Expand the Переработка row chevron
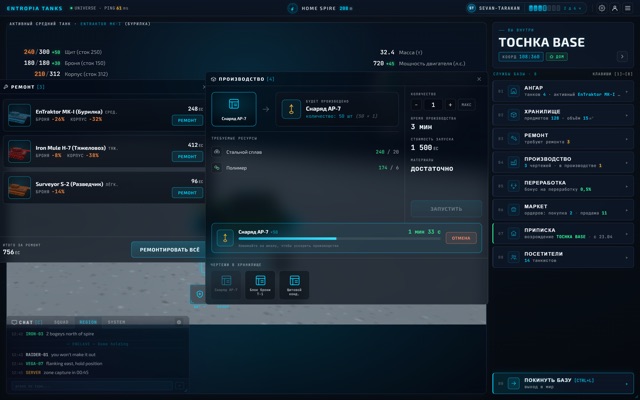 pos(627,186)
